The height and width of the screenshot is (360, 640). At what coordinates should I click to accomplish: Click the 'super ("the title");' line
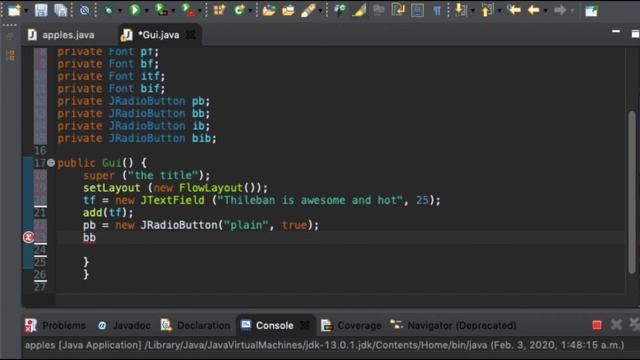(x=146, y=176)
